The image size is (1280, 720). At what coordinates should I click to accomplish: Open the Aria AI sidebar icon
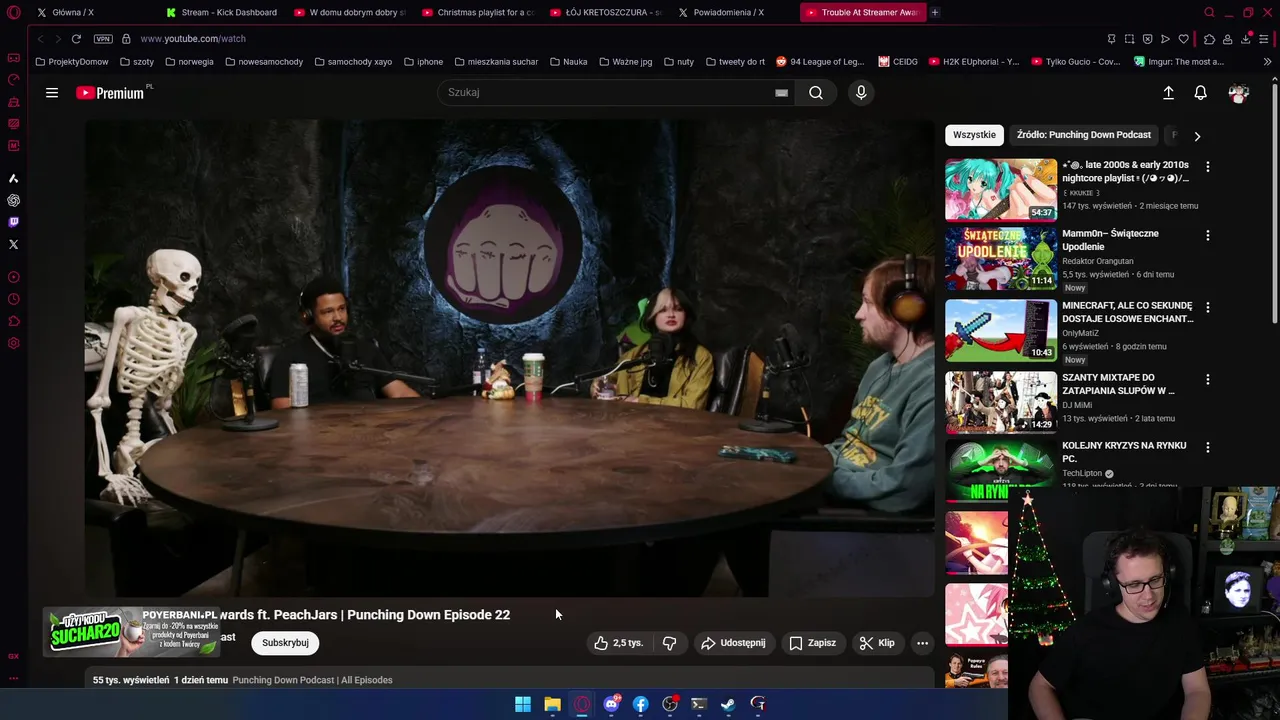tap(13, 178)
